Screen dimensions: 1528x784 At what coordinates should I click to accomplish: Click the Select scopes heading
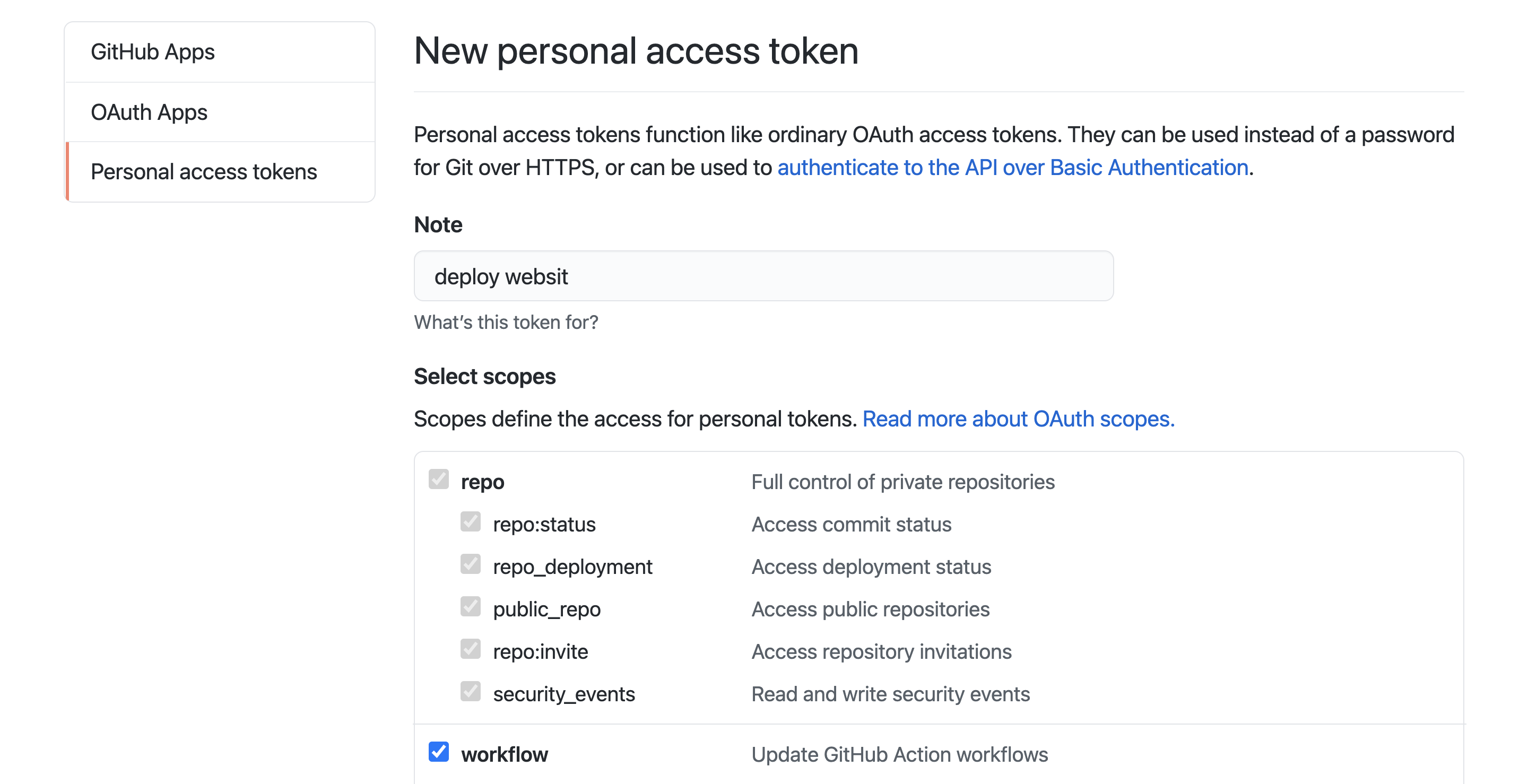pos(484,376)
